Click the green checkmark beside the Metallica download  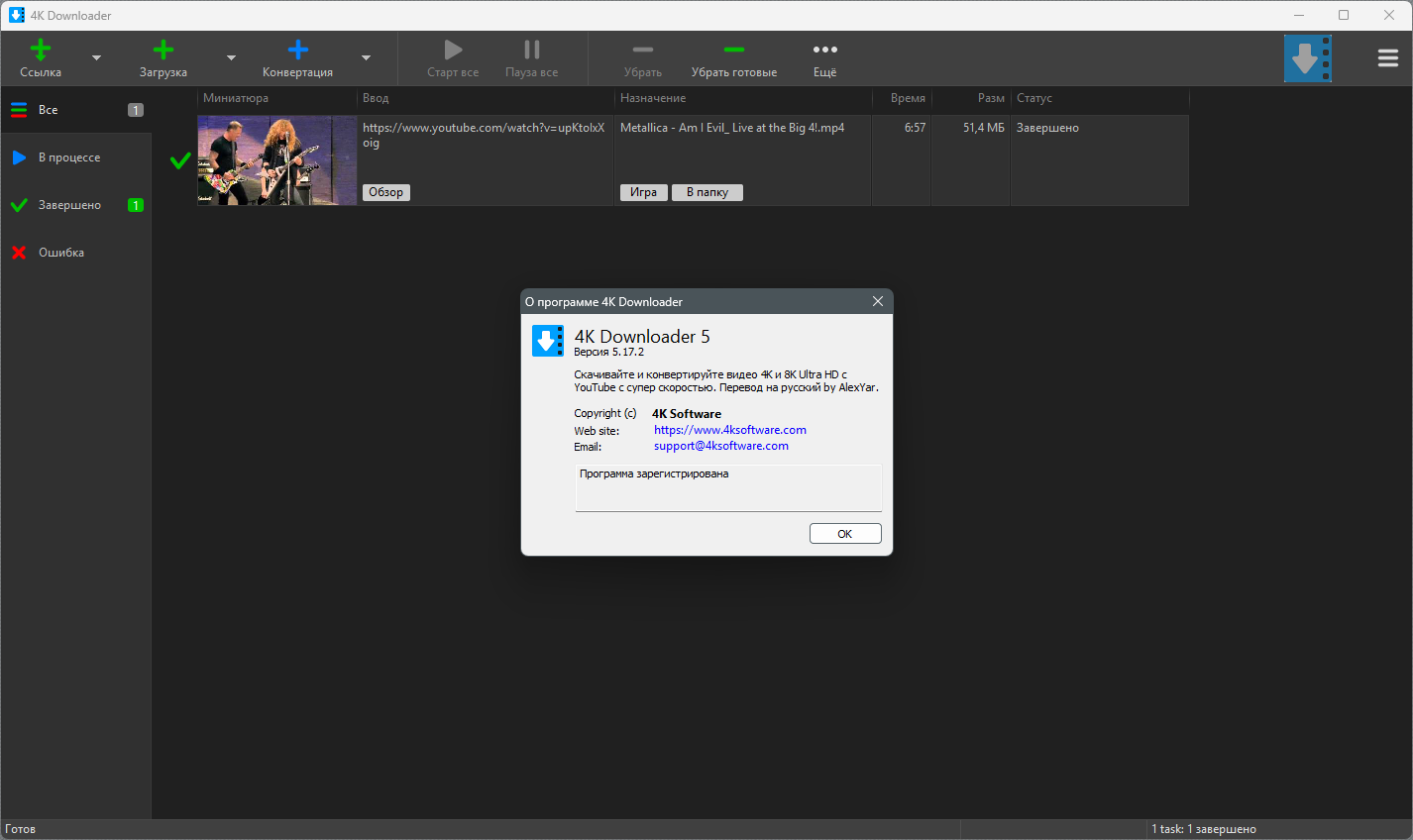pos(180,160)
